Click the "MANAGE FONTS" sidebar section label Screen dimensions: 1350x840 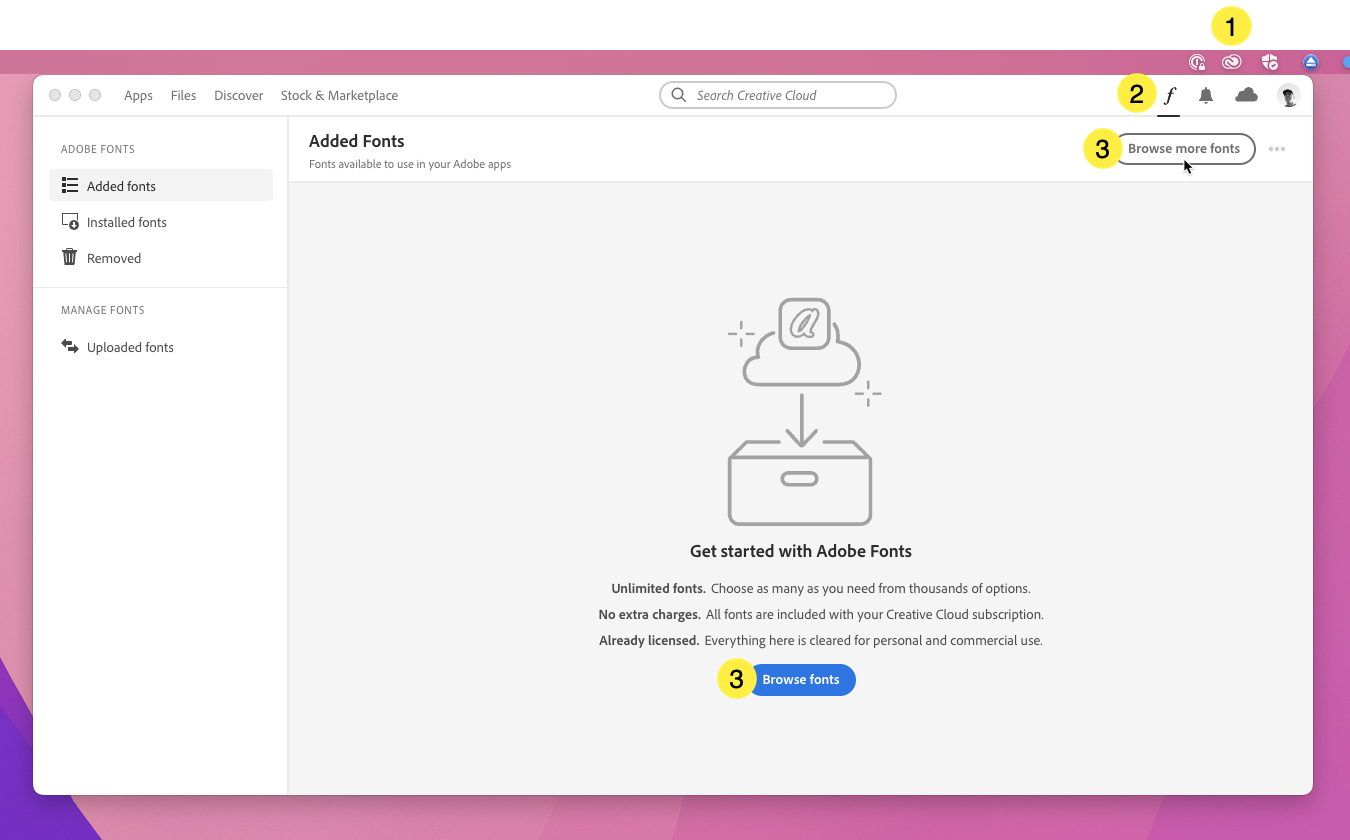pyautogui.click(x=103, y=310)
